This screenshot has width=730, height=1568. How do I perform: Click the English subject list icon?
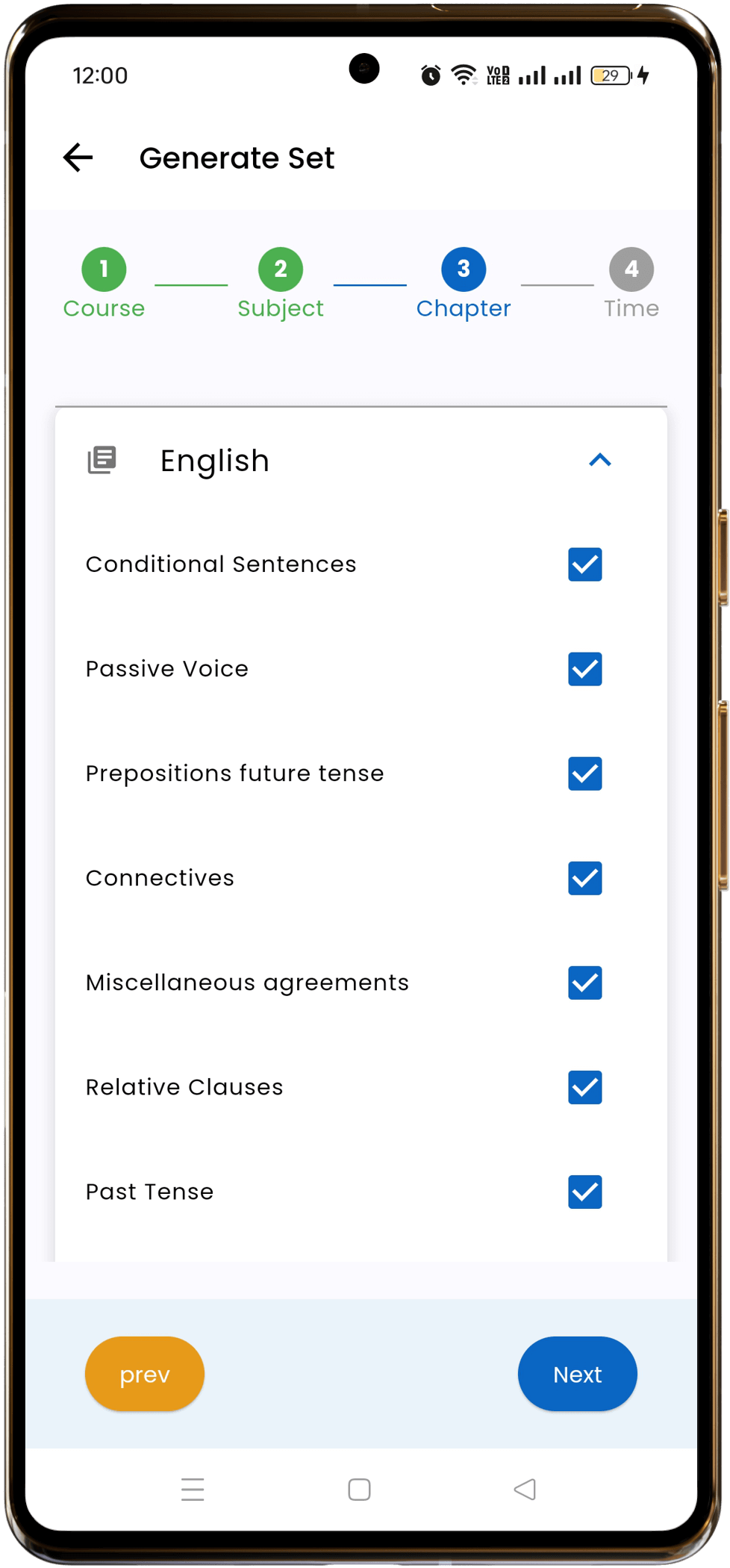point(102,460)
